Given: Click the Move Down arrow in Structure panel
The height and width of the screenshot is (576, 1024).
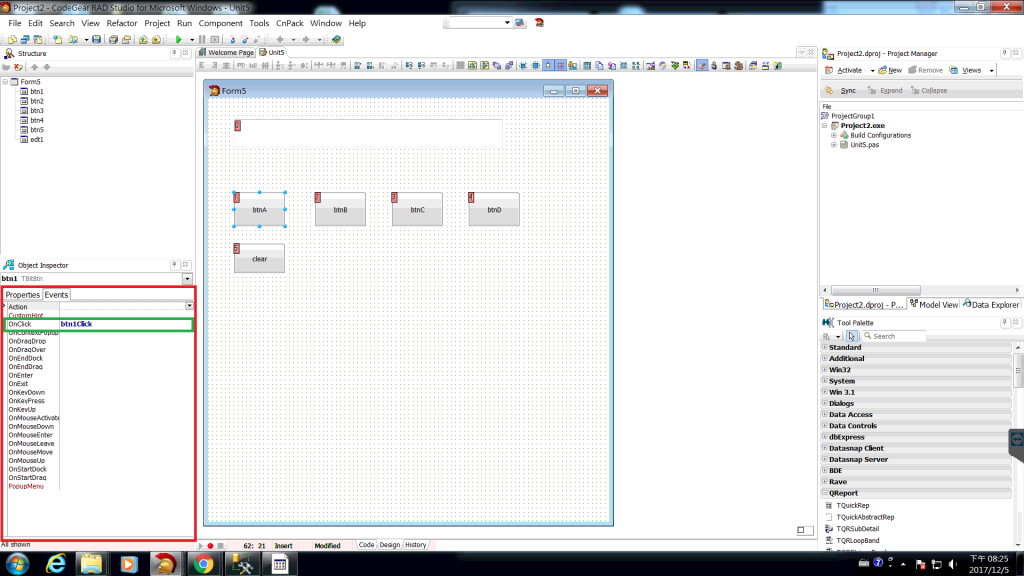Looking at the screenshot, I should tap(46, 67).
